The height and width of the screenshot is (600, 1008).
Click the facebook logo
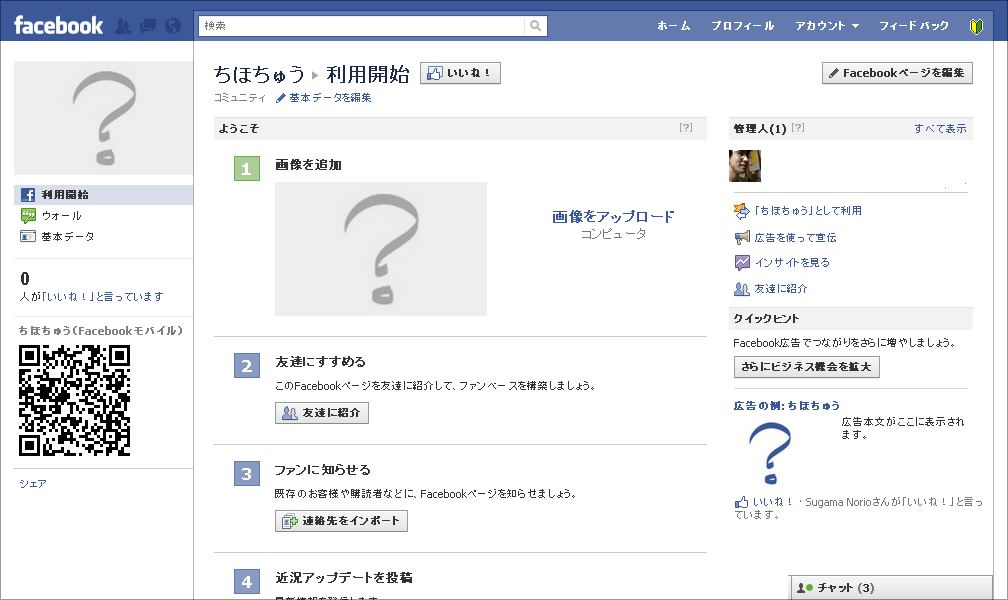point(58,26)
